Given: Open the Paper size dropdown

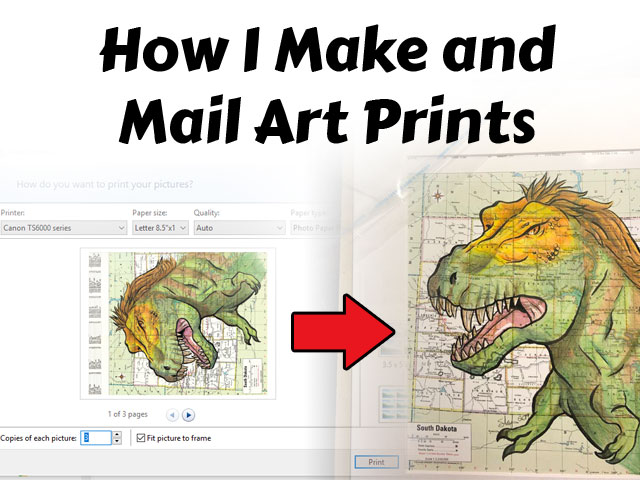Looking at the screenshot, I should click(x=160, y=228).
